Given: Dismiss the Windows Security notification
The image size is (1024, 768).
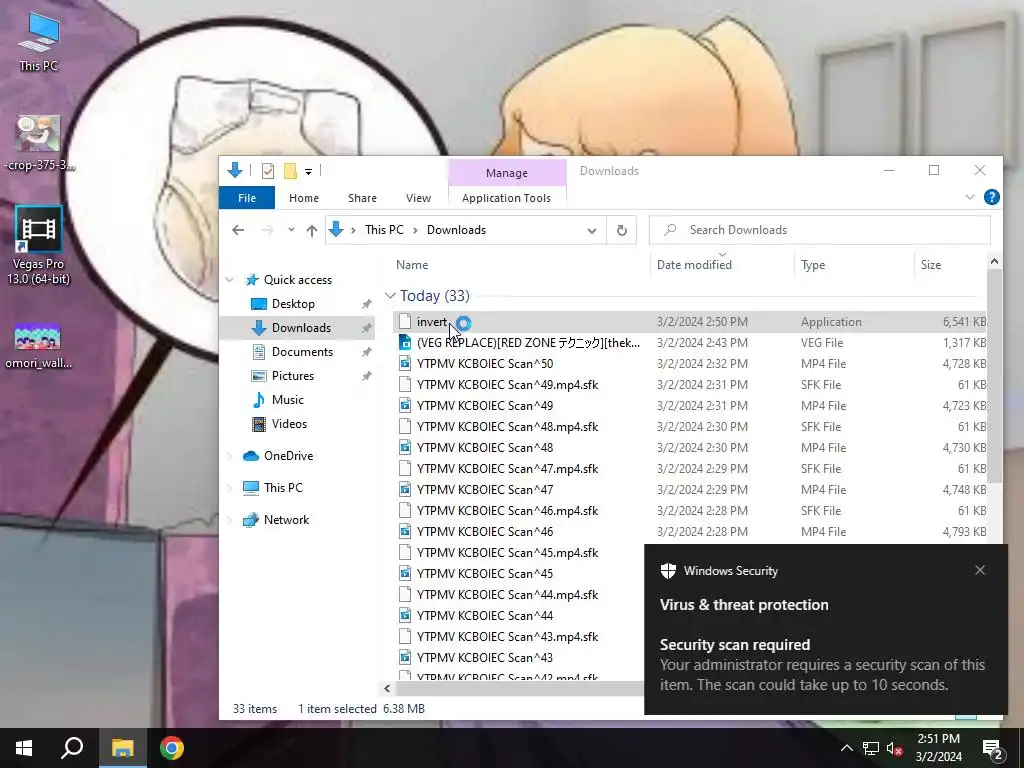Looking at the screenshot, I should point(980,570).
